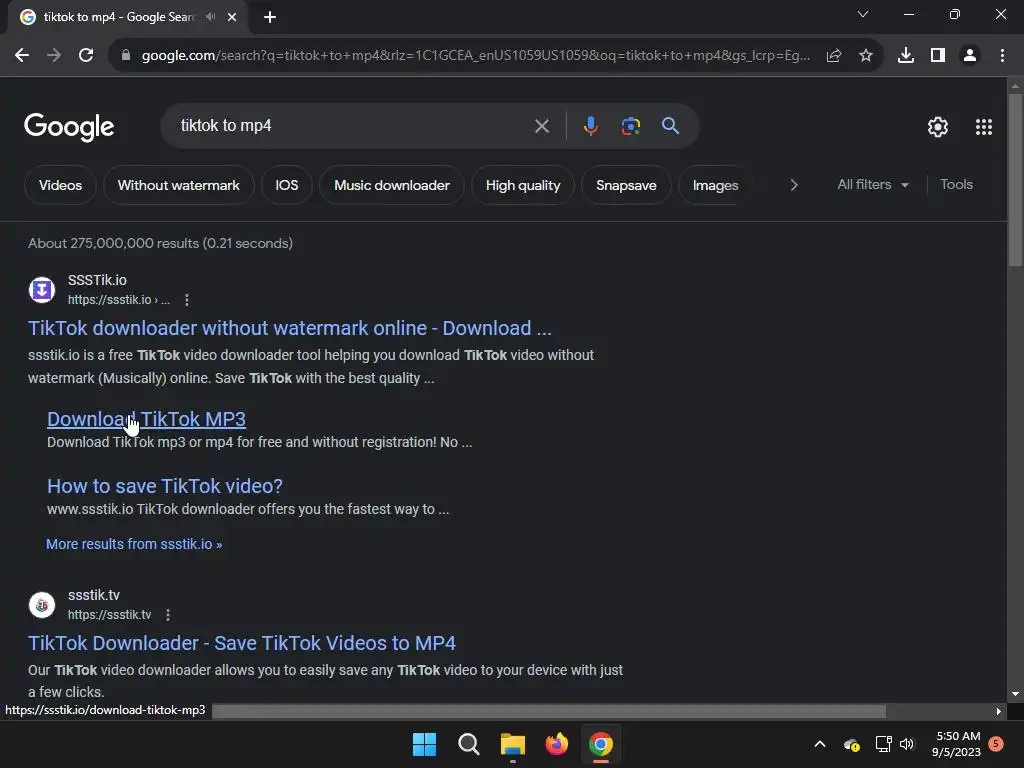Search by image with Google Lens

[631, 126]
